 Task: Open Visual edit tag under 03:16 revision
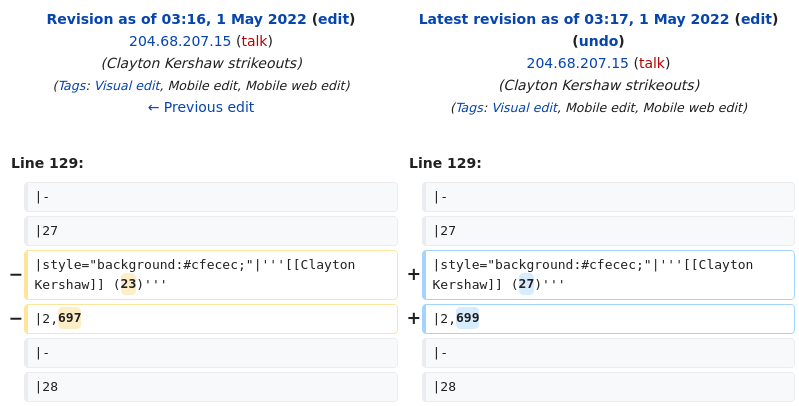(x=127, y=86)
